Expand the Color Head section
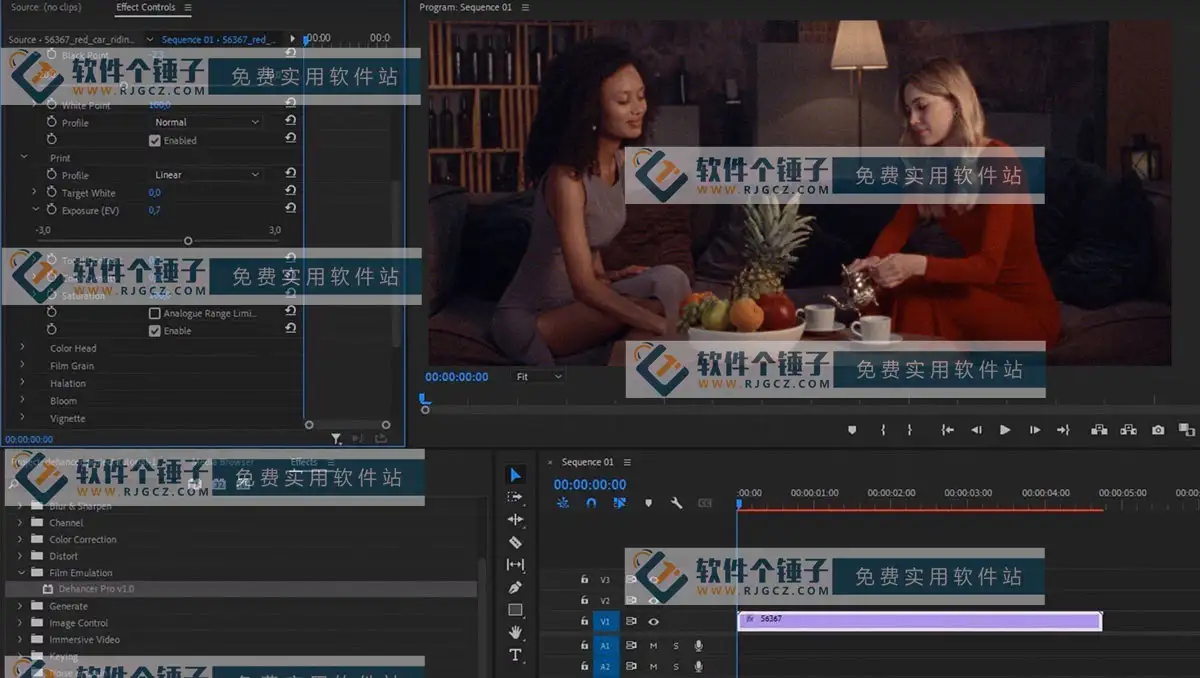Viewport: 1200px width, 678px height. pos(22,348)
